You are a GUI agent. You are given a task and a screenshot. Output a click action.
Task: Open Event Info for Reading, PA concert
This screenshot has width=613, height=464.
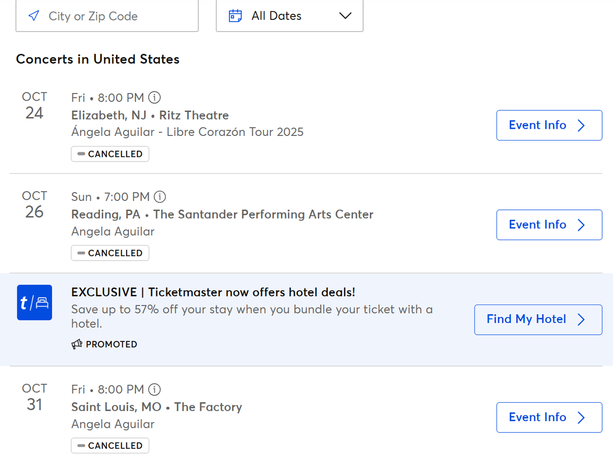549,225
